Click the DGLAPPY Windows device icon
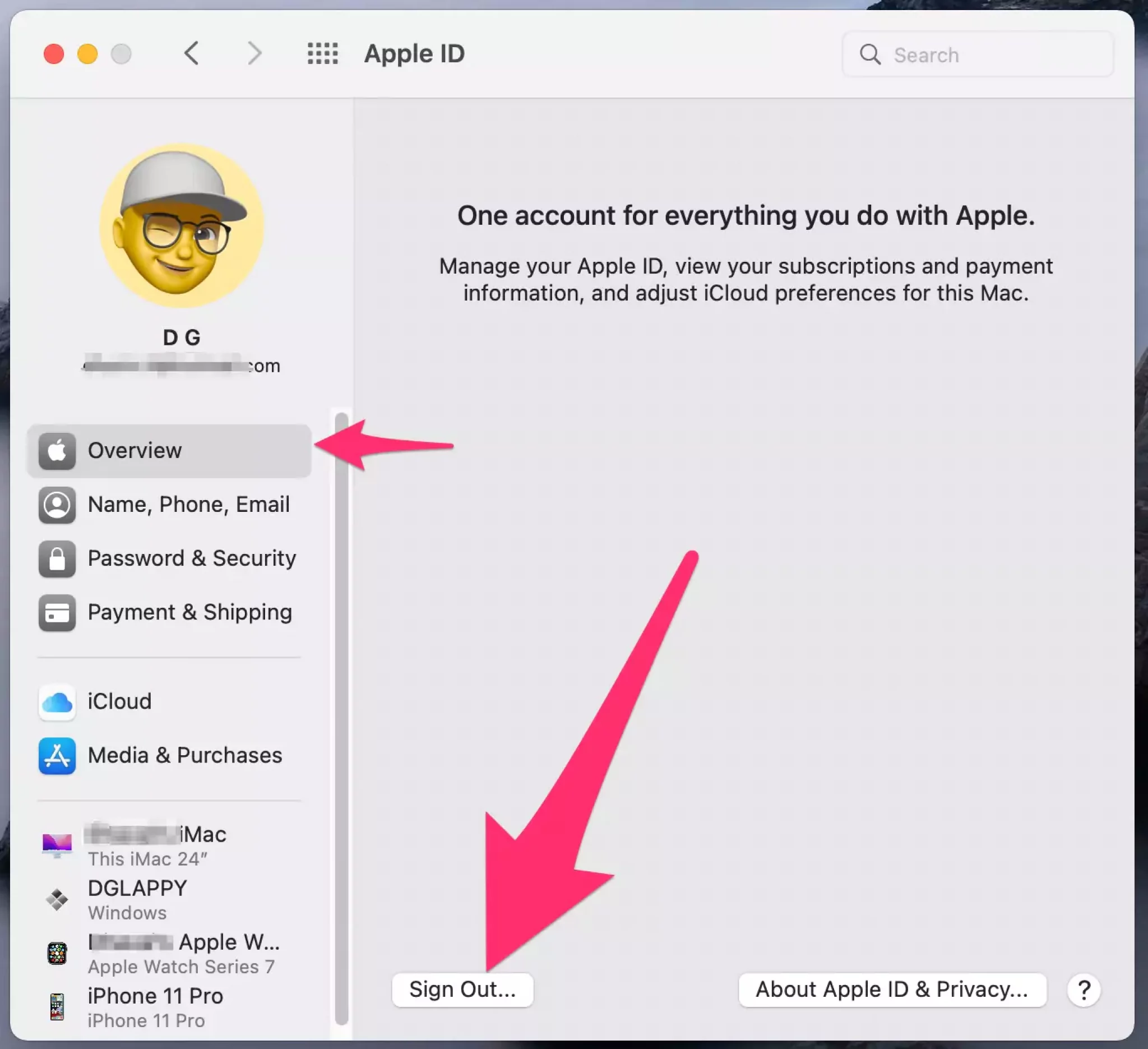 tap(57, 900)
